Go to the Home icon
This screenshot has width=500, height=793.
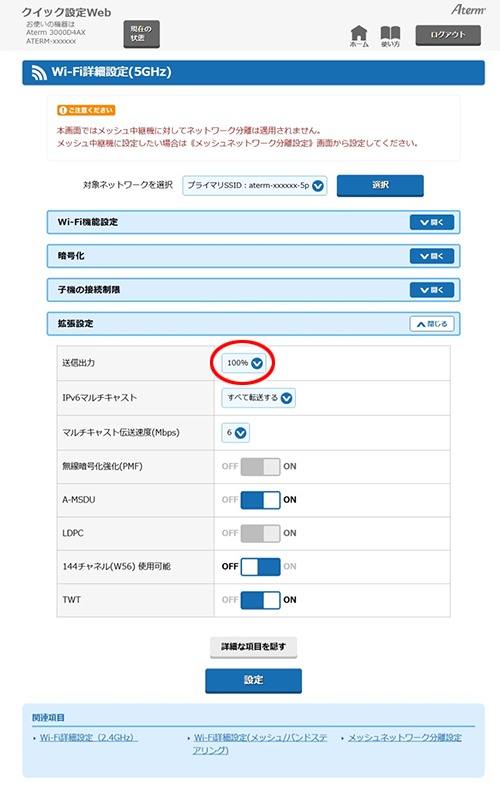coord(359,36)
